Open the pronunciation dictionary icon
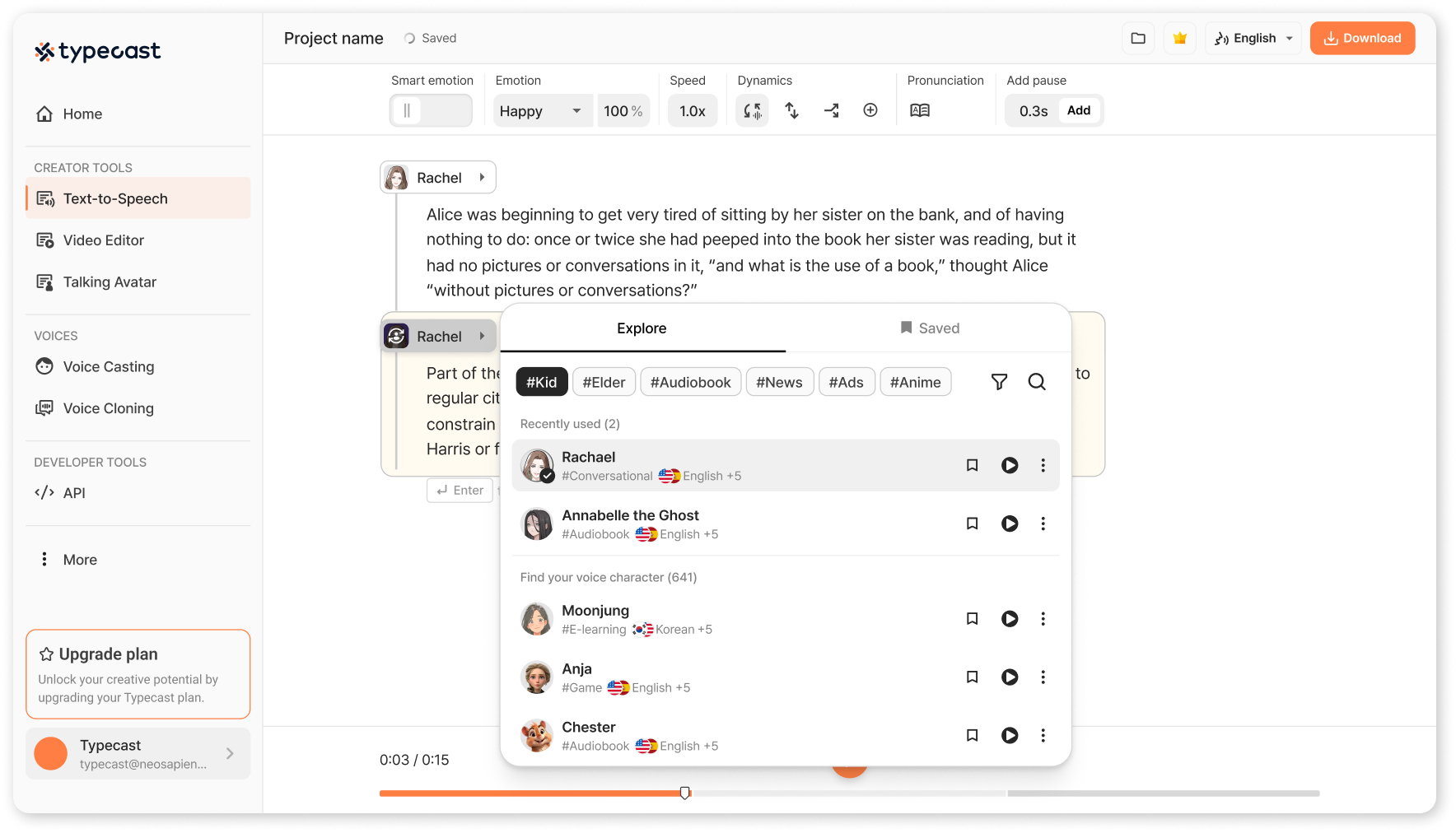1456x833 pixels. point(919,110)
